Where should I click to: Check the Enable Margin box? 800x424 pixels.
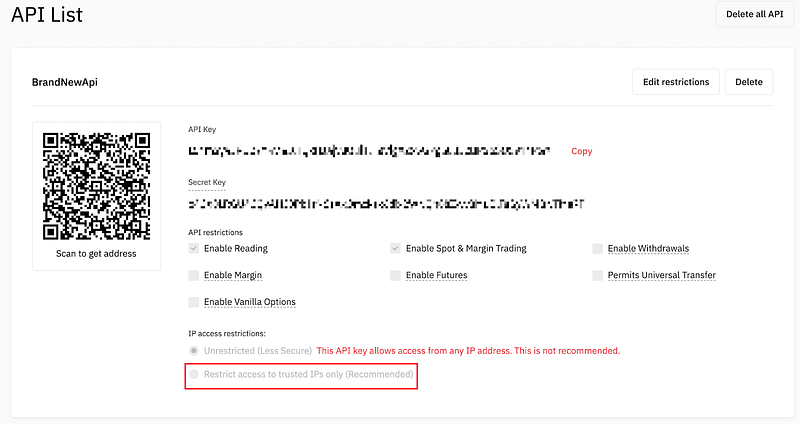(194, 276)
